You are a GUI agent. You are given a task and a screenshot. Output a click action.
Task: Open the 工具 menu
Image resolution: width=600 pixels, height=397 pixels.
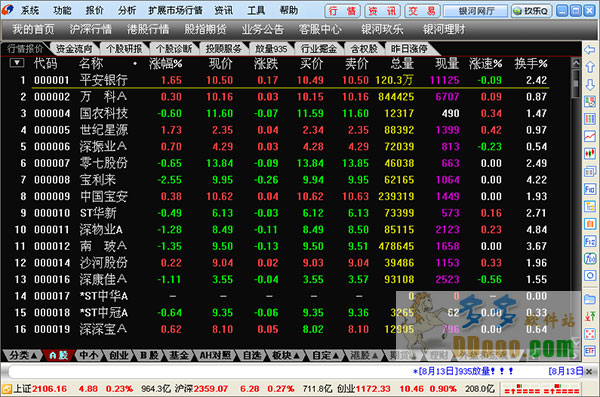point(256,10)
